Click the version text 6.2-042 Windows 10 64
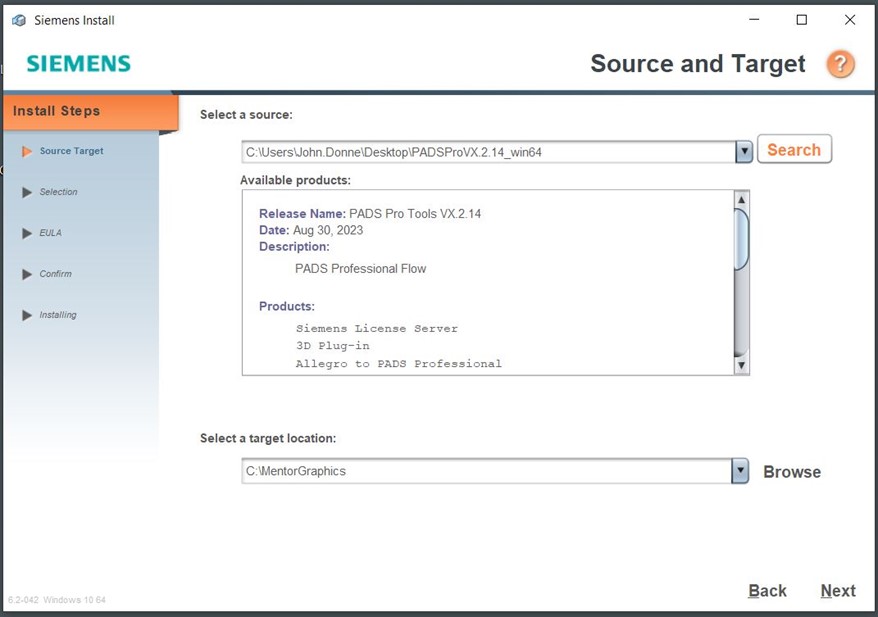 57,600
